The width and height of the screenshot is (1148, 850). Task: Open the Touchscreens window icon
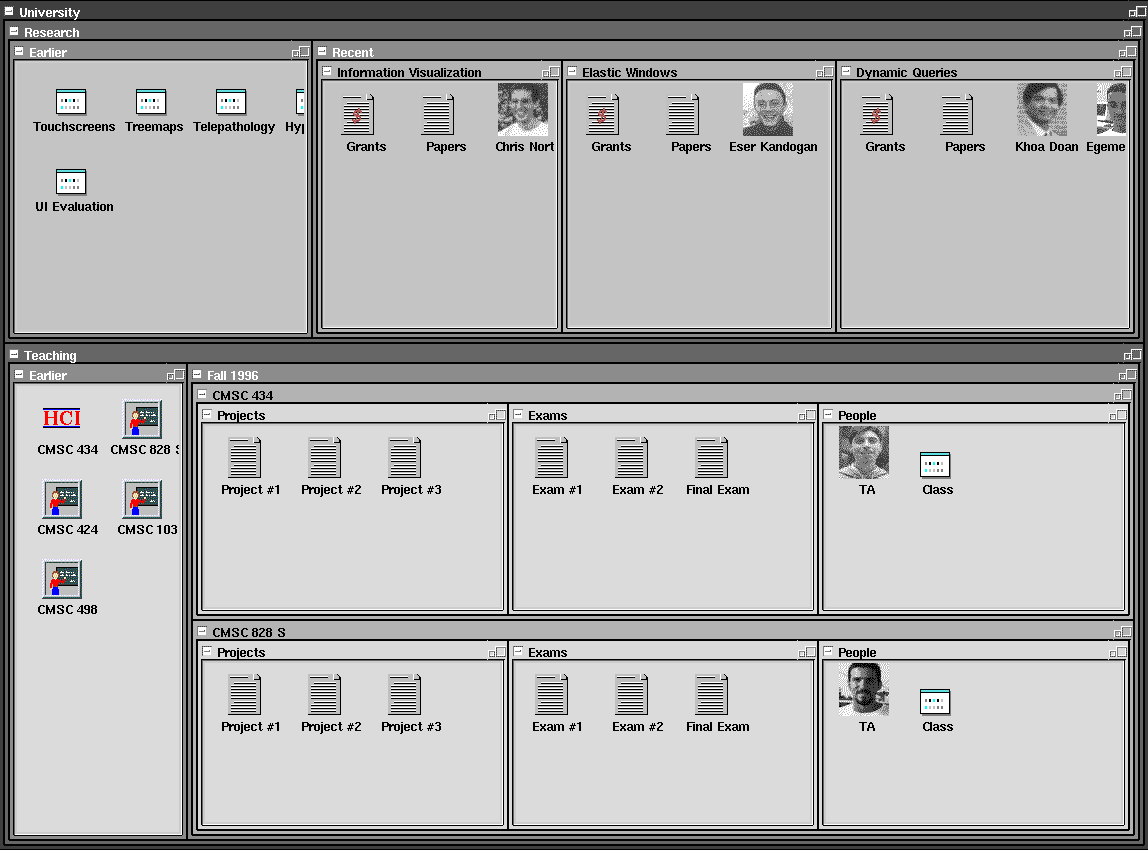pos(71,102)
